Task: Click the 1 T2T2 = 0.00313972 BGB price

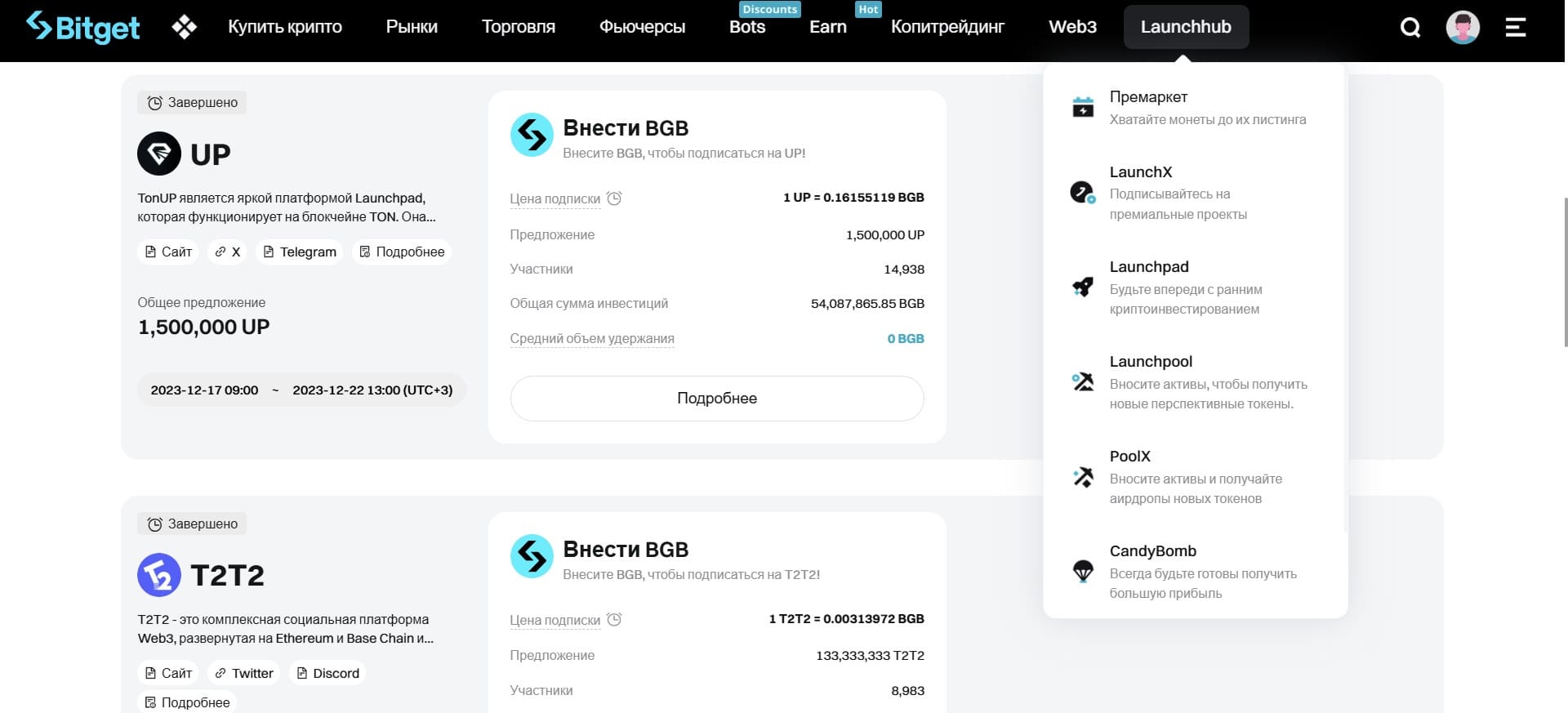Action: click(x=846, y=618)
